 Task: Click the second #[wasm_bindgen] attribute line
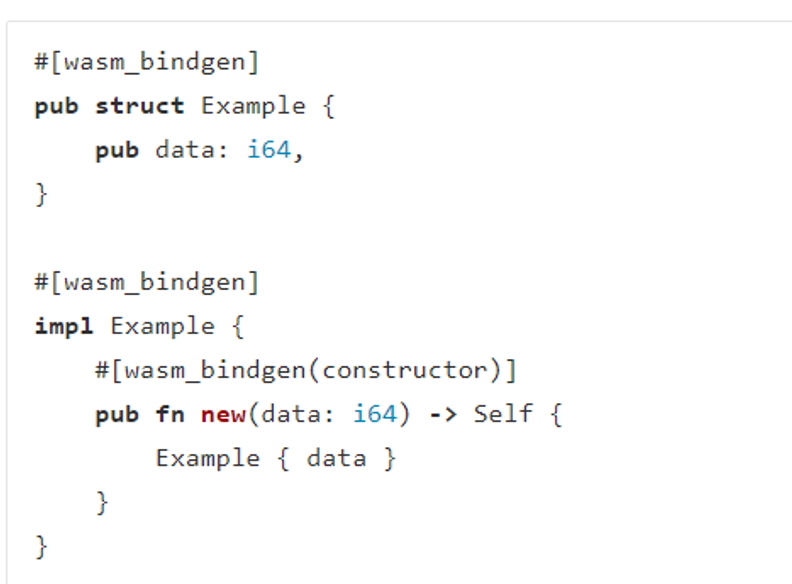pos(146,282)
